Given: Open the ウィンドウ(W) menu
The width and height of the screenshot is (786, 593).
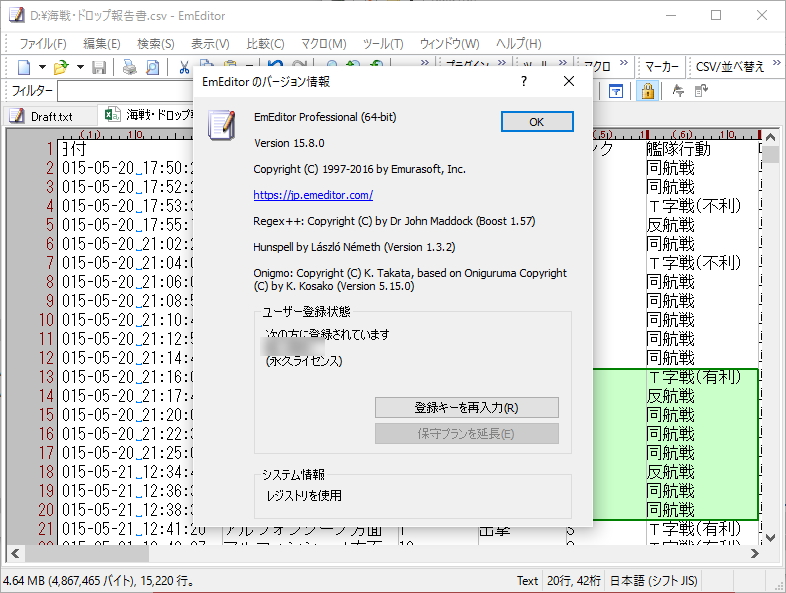Looking at the screenshot, I should [450, 44].
